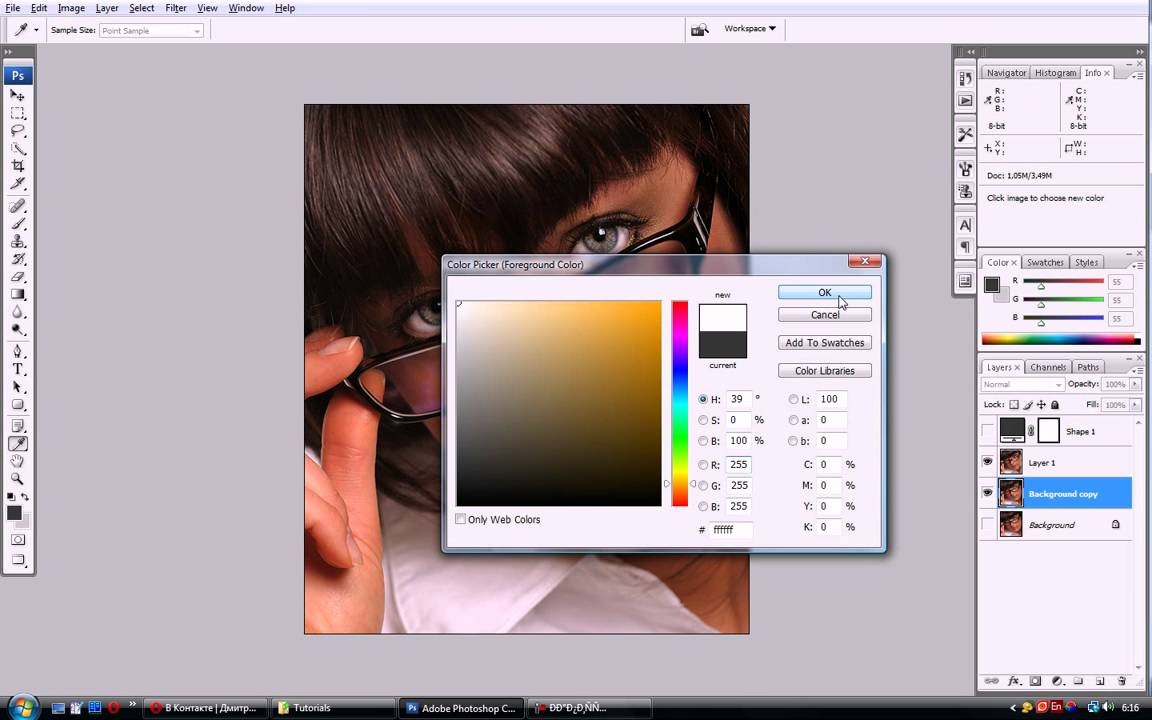Click the Quick Mask mode icon

pos(18,540)
